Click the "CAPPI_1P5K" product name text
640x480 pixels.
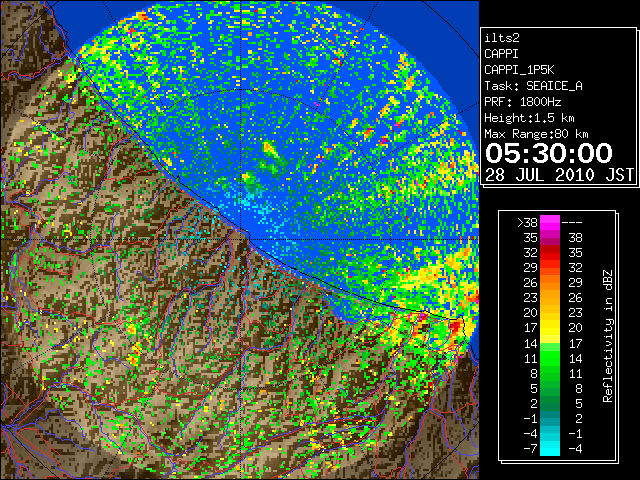519,70
